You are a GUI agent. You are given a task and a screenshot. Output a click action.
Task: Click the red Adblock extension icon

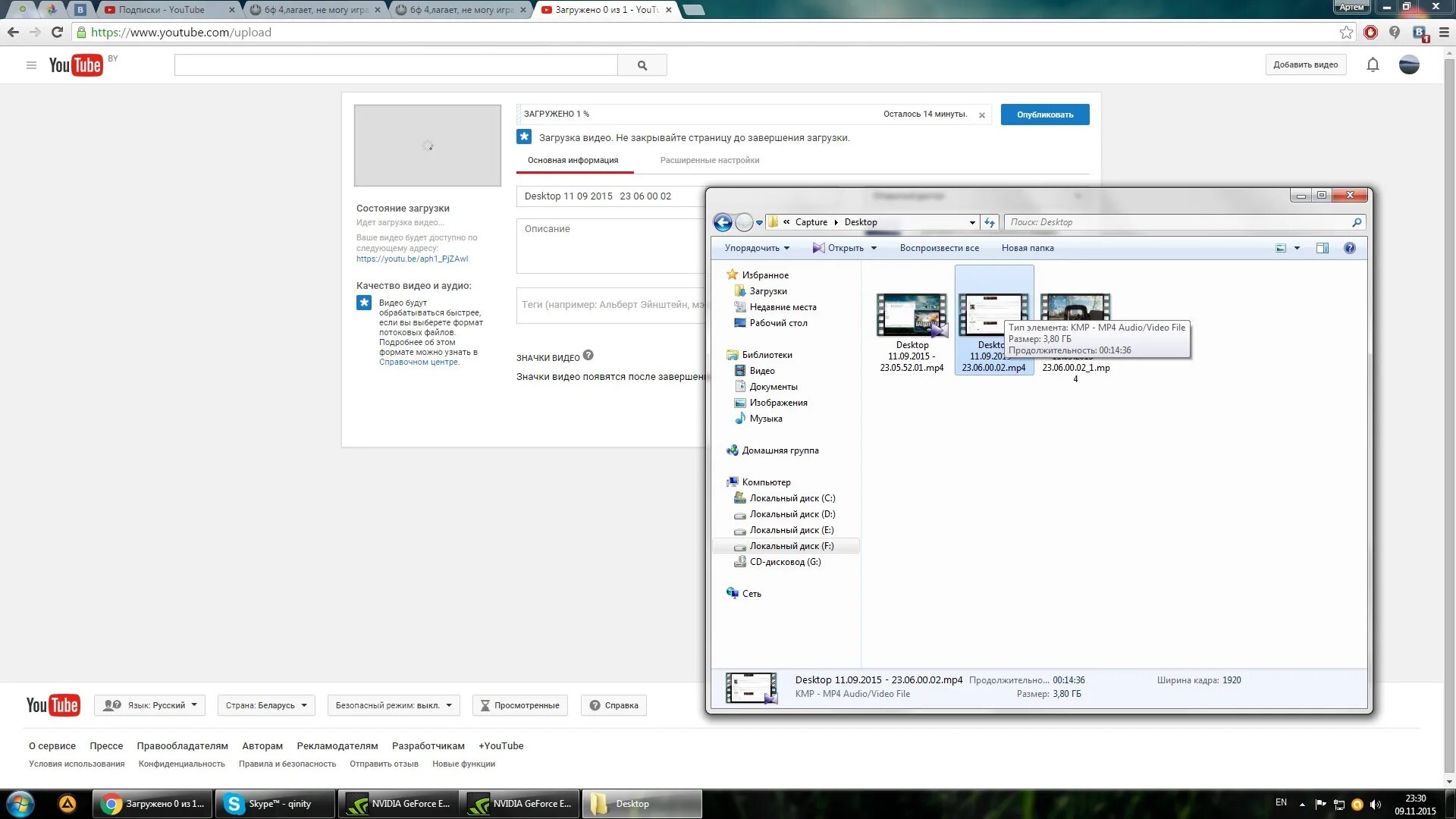click(1370, 32)
